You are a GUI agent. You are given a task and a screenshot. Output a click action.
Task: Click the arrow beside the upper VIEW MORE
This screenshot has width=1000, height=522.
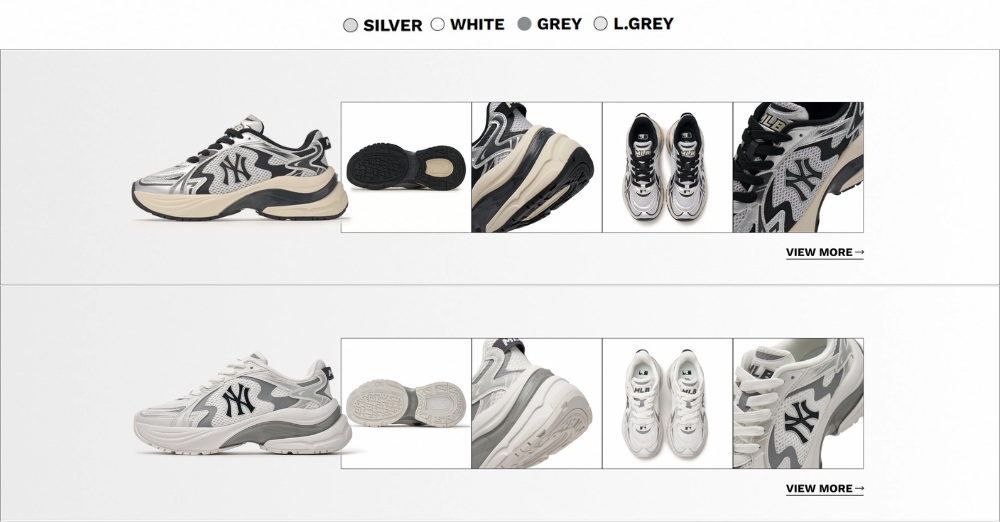pos(859,253)
